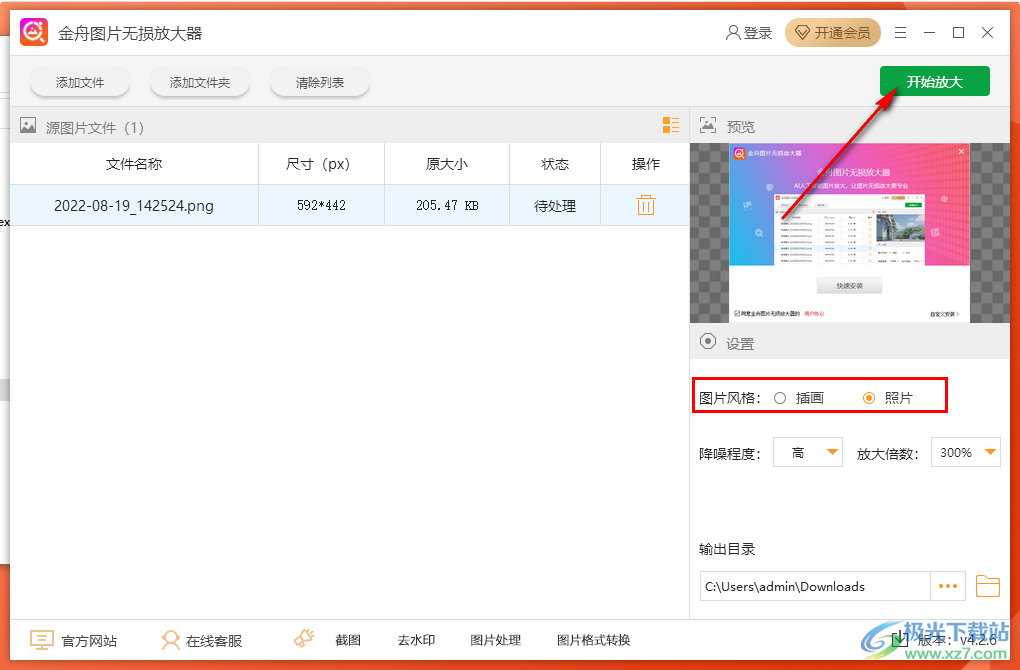Start enlarging with 开始放大 button
Image resolution: width=1020 pixels, height=670 pixels.
coord(935,81)
